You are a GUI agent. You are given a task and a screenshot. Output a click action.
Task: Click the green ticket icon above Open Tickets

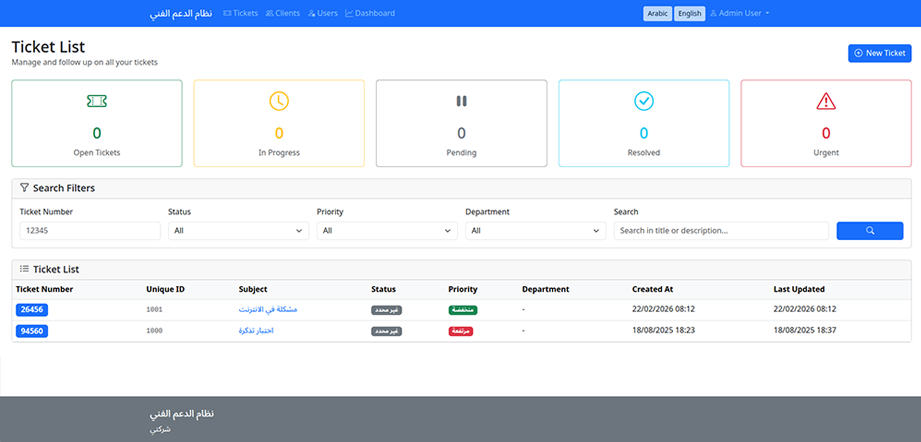tap(97, 101)
